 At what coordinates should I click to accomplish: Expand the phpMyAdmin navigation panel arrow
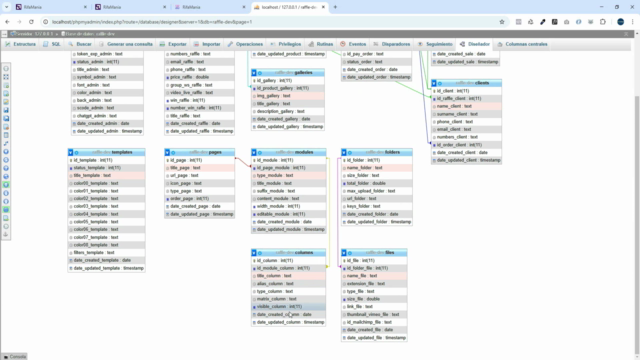[4, 34]
